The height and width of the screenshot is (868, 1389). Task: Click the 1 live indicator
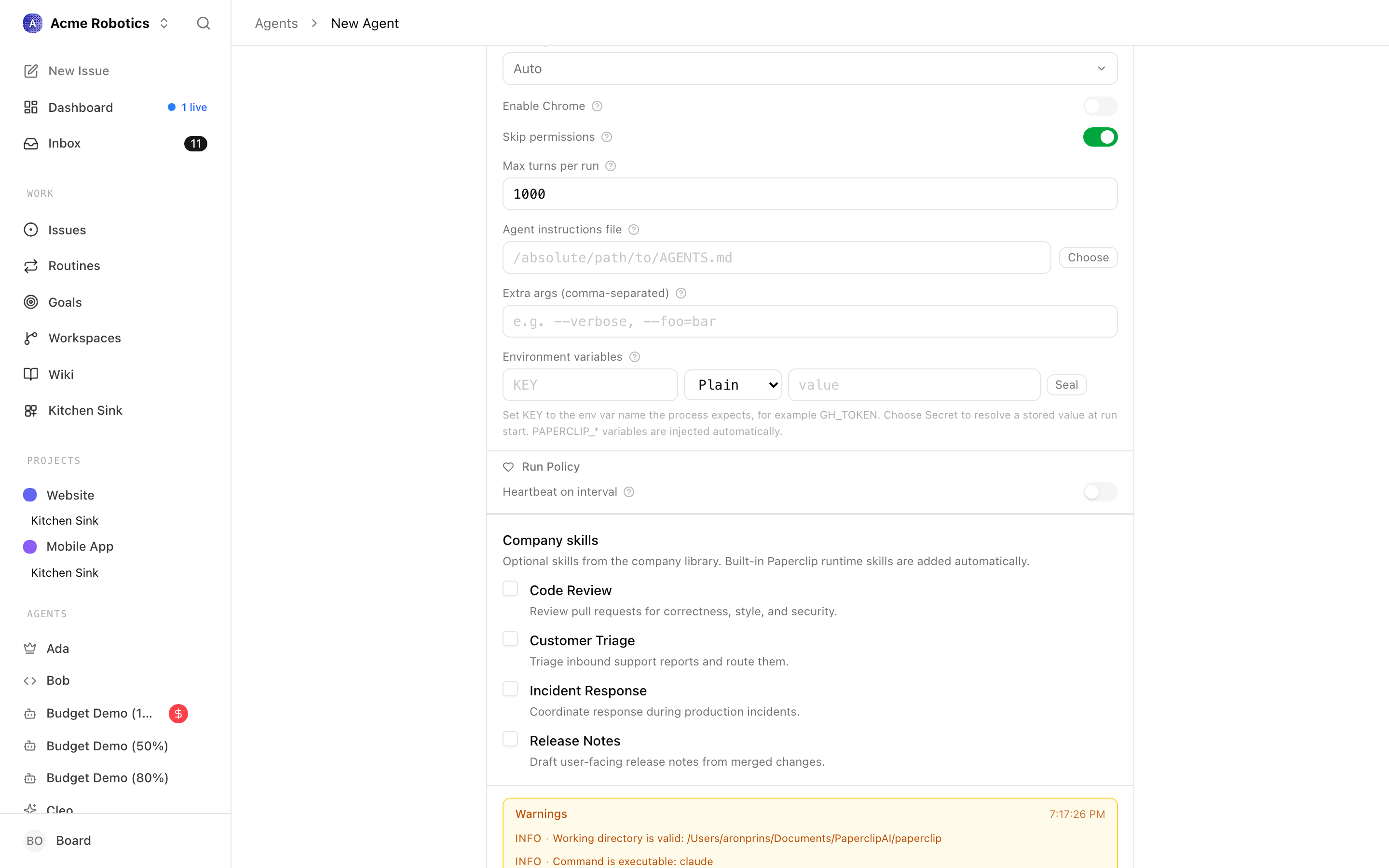[187, 108]
